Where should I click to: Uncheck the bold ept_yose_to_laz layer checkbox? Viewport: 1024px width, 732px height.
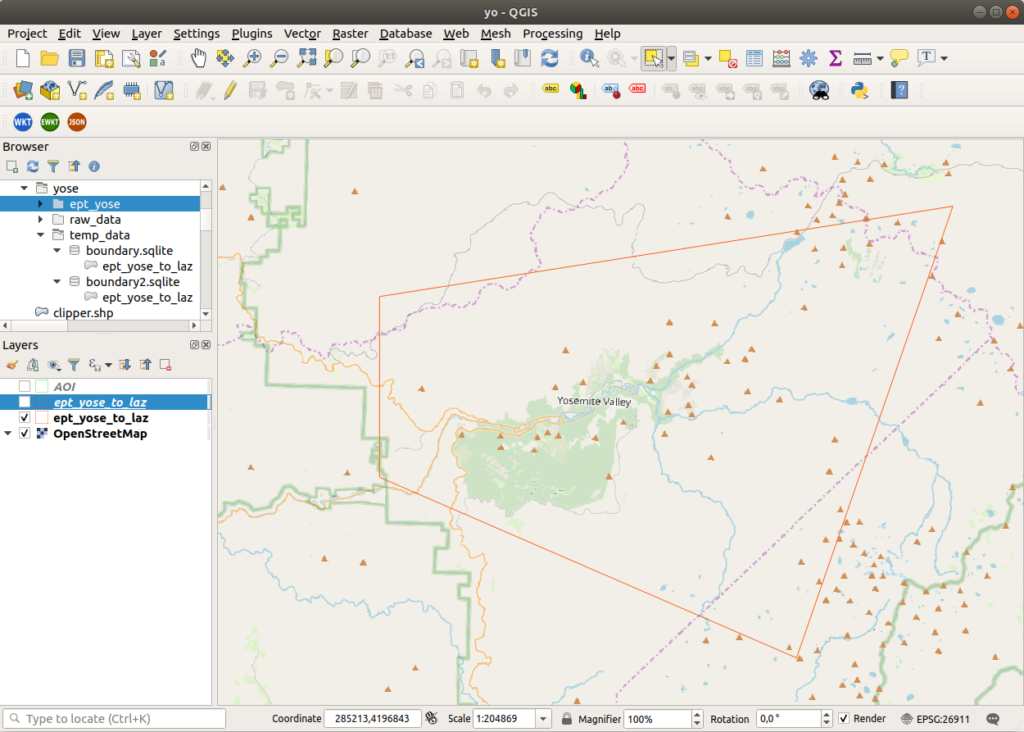[x=24, y=417]
